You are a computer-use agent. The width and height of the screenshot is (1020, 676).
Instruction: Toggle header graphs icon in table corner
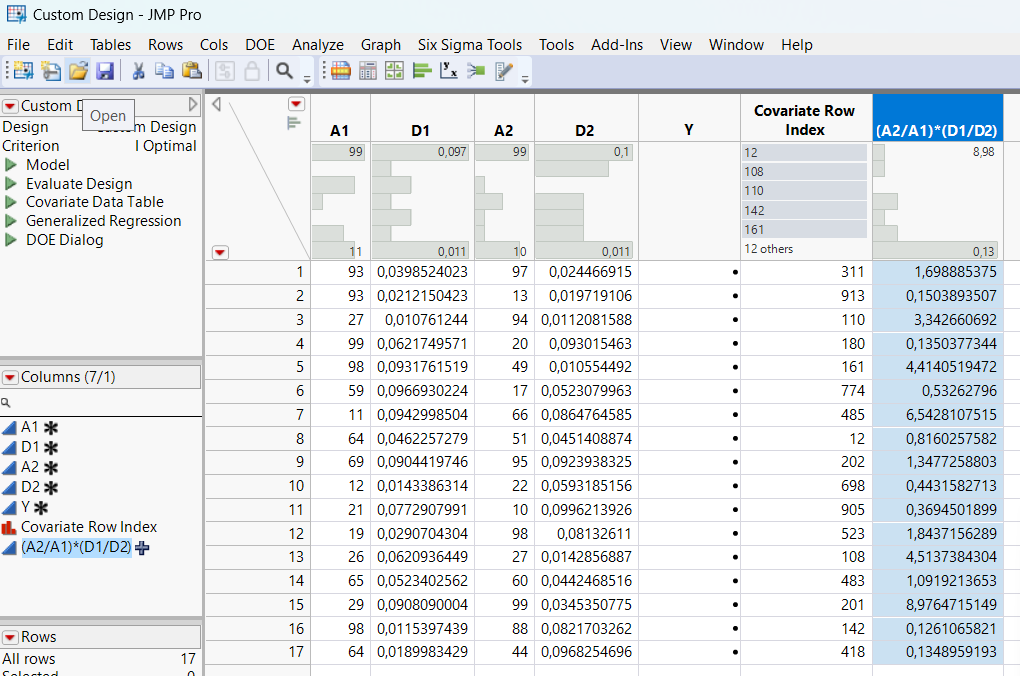[294, 123]
